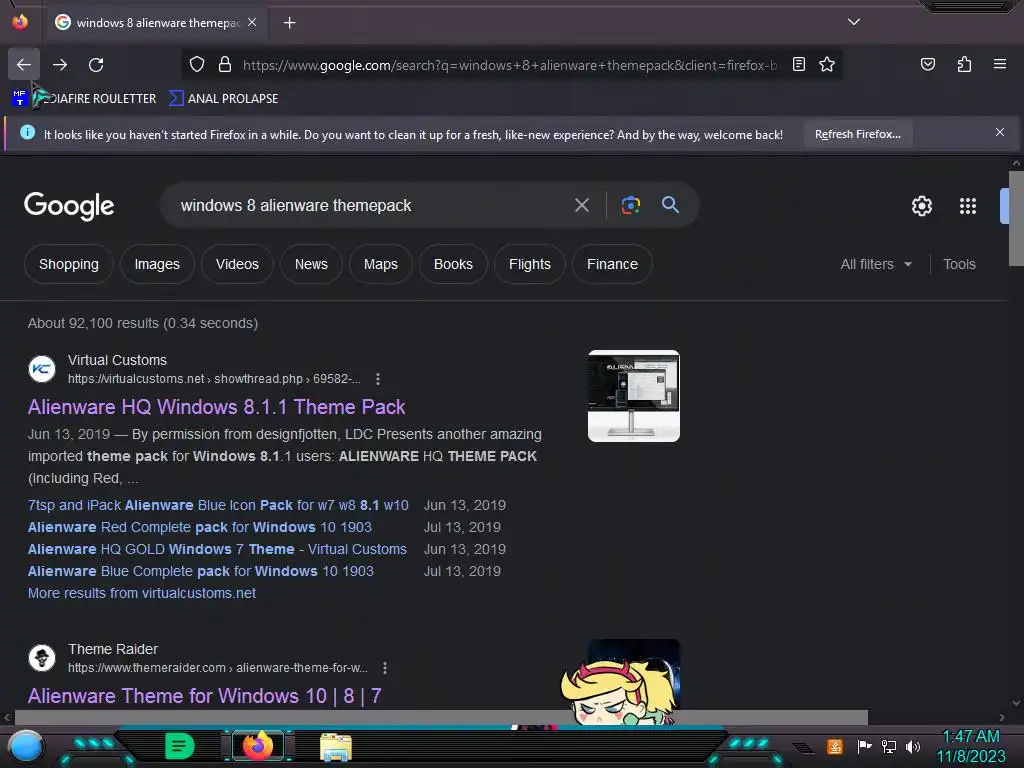Open tracking protection shield icon
Viewport: 1024px width, 768px height.
197,65
